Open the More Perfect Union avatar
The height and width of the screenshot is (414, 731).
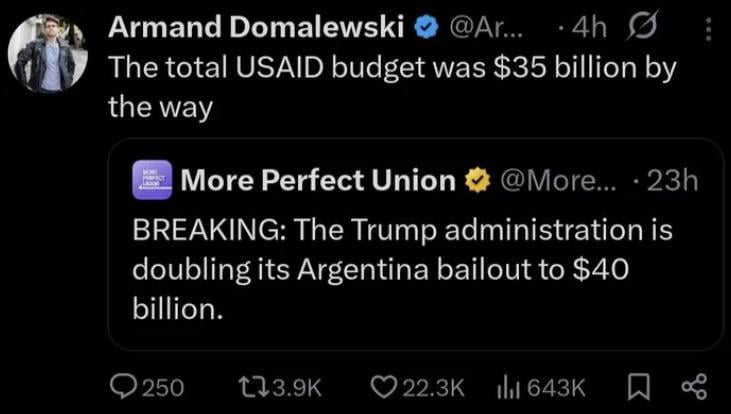click(x=152, y=180)
